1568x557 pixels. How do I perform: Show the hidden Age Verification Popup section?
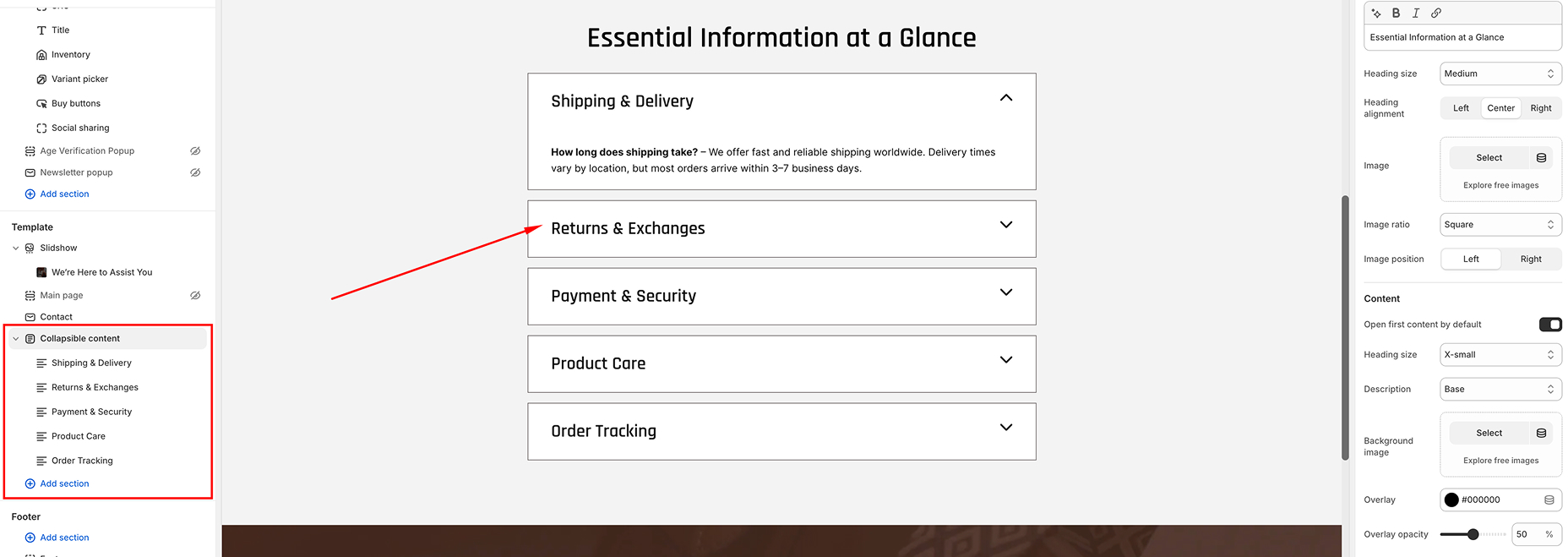pos(195,151)
